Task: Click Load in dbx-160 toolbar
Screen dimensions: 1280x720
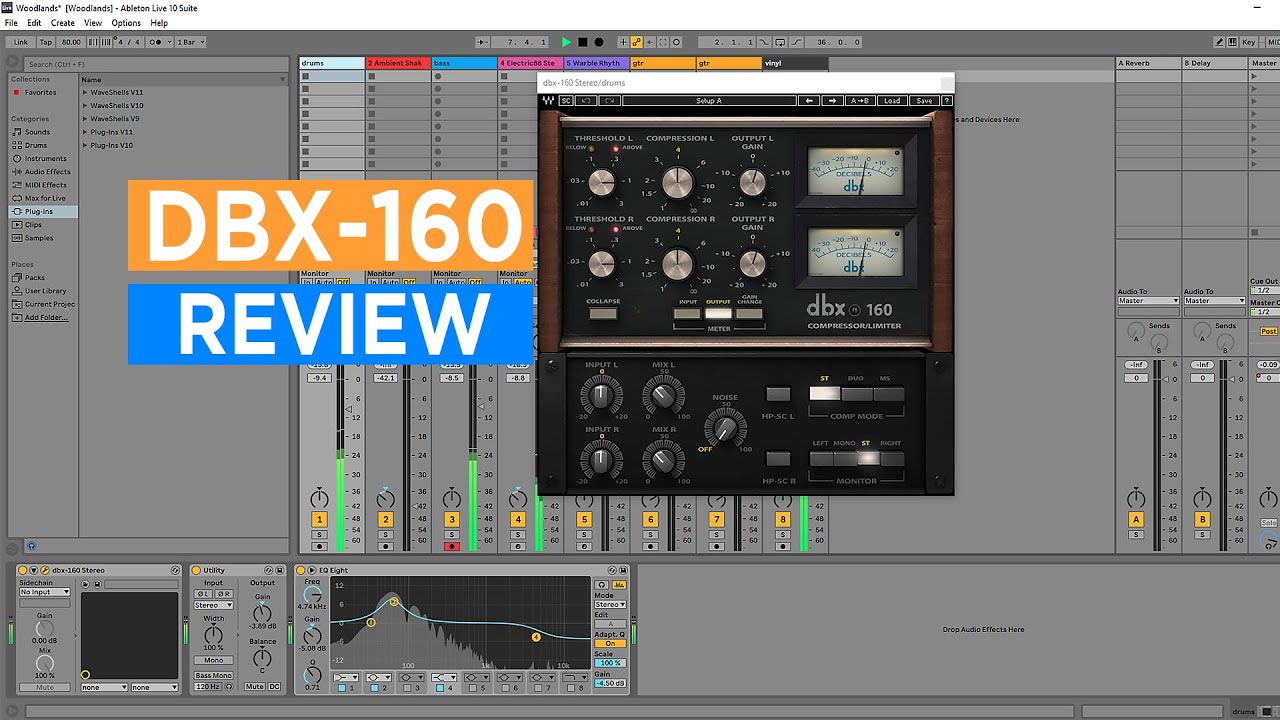Action: click(892, 101)
